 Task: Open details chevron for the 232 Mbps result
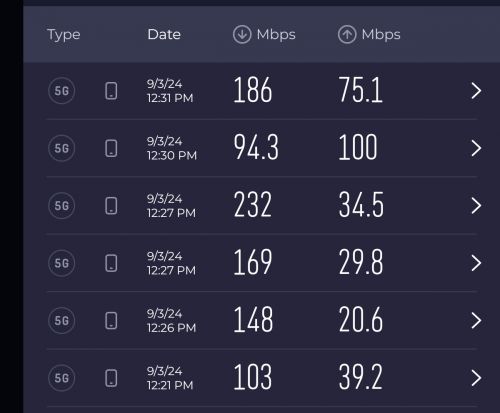tap(476, 205)
